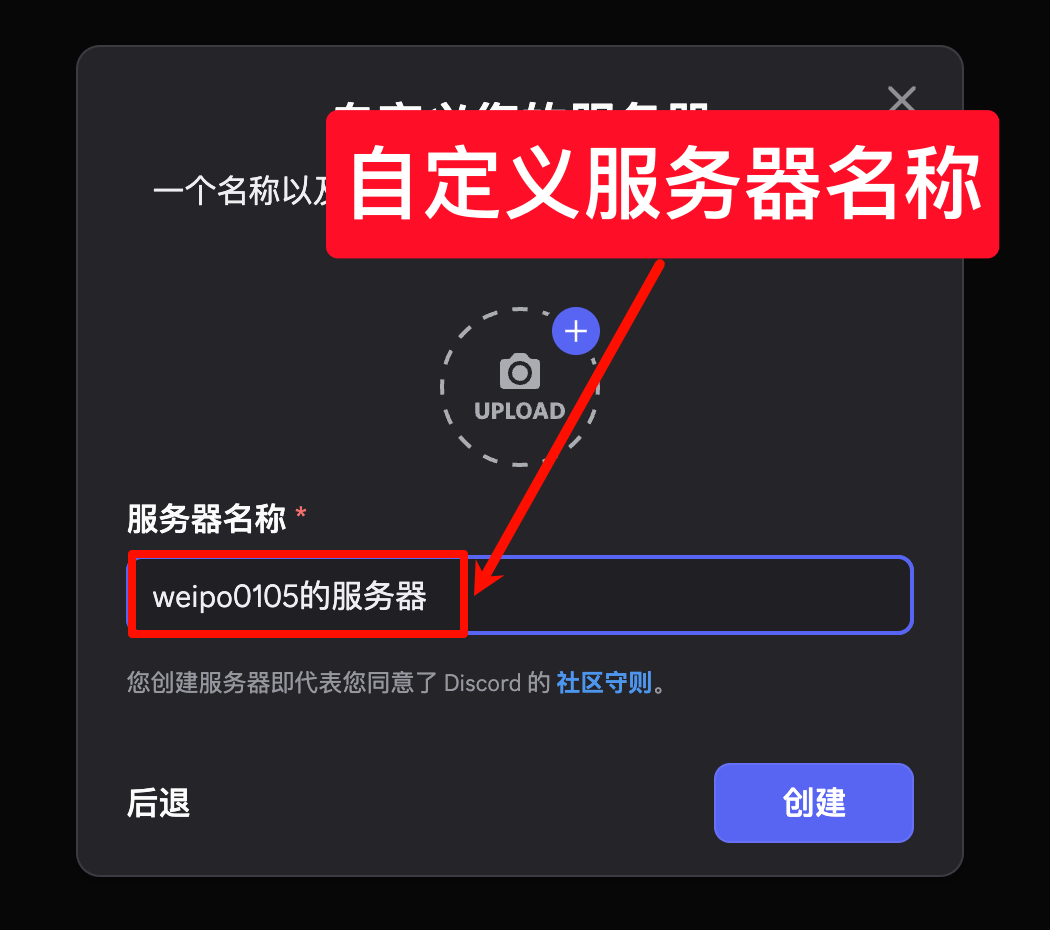Click the weipo0105的服务器 text in the input
The height and width of the screenshot is (930, 1050).
[x=289, y=596]
